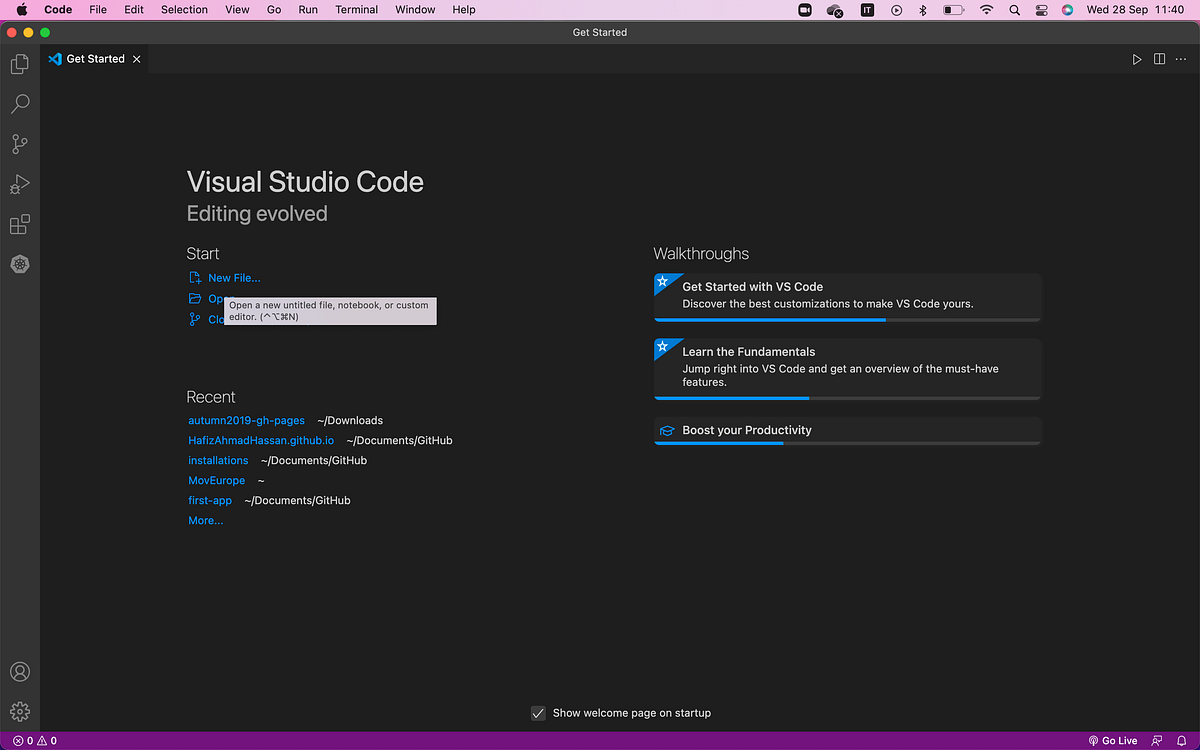Screen dimensions: 1200x750
Task: Open More recent projects link
Action: click(x=205, y=520)
